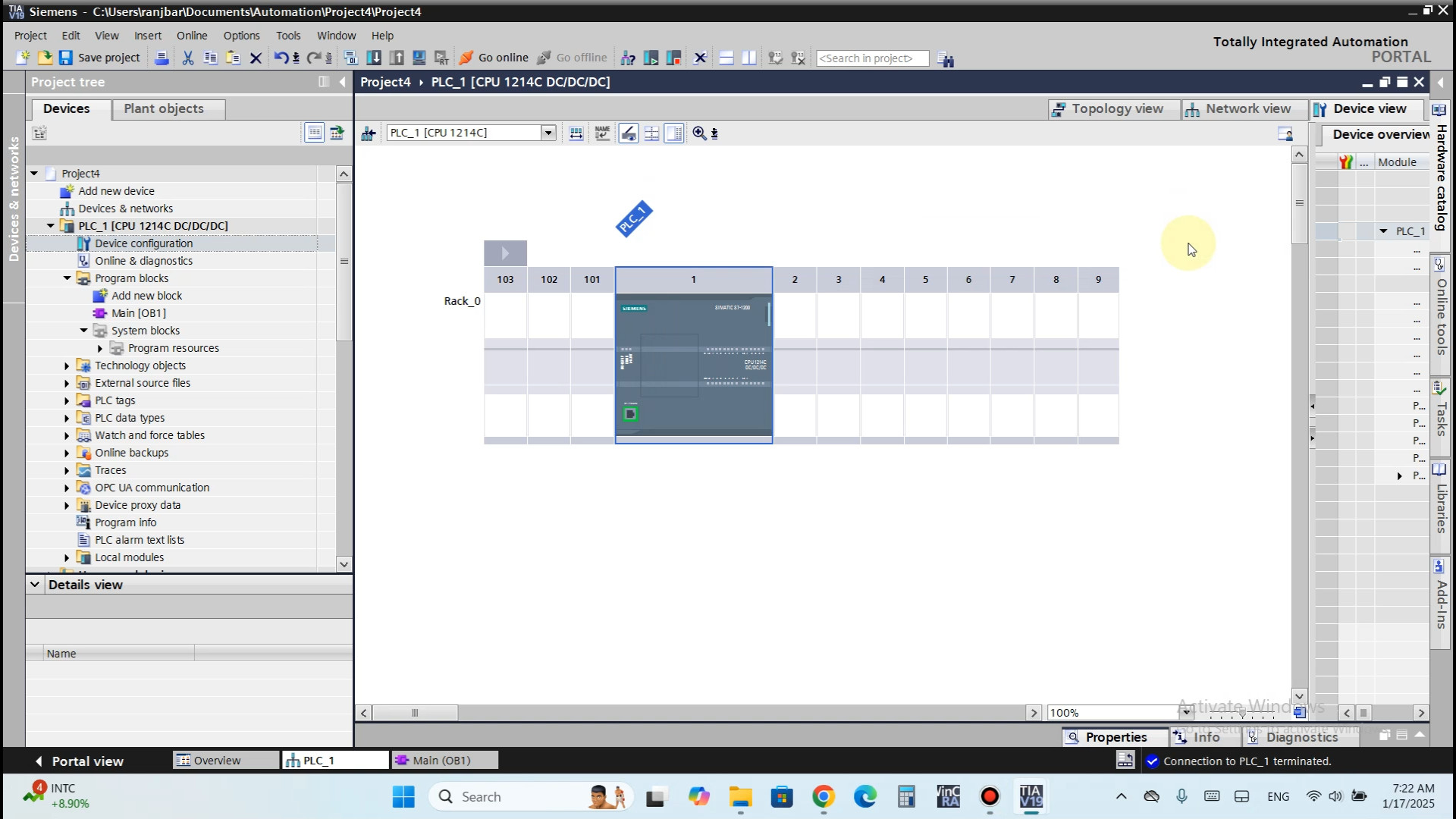1456x819 pixels.
Task: Click the Copy icon in toolbar
Action: 211,58
